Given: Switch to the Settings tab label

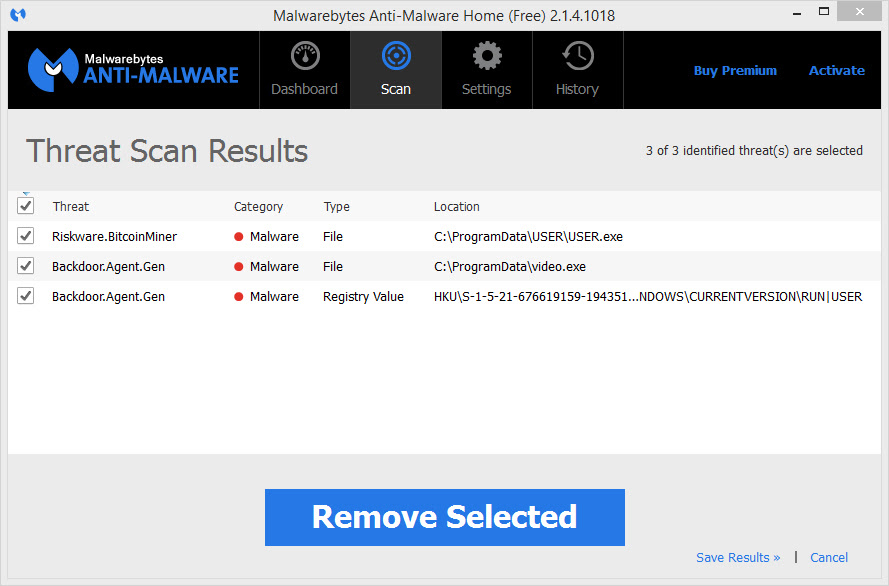Looking at the screenshot, I should tap(486, 90).
